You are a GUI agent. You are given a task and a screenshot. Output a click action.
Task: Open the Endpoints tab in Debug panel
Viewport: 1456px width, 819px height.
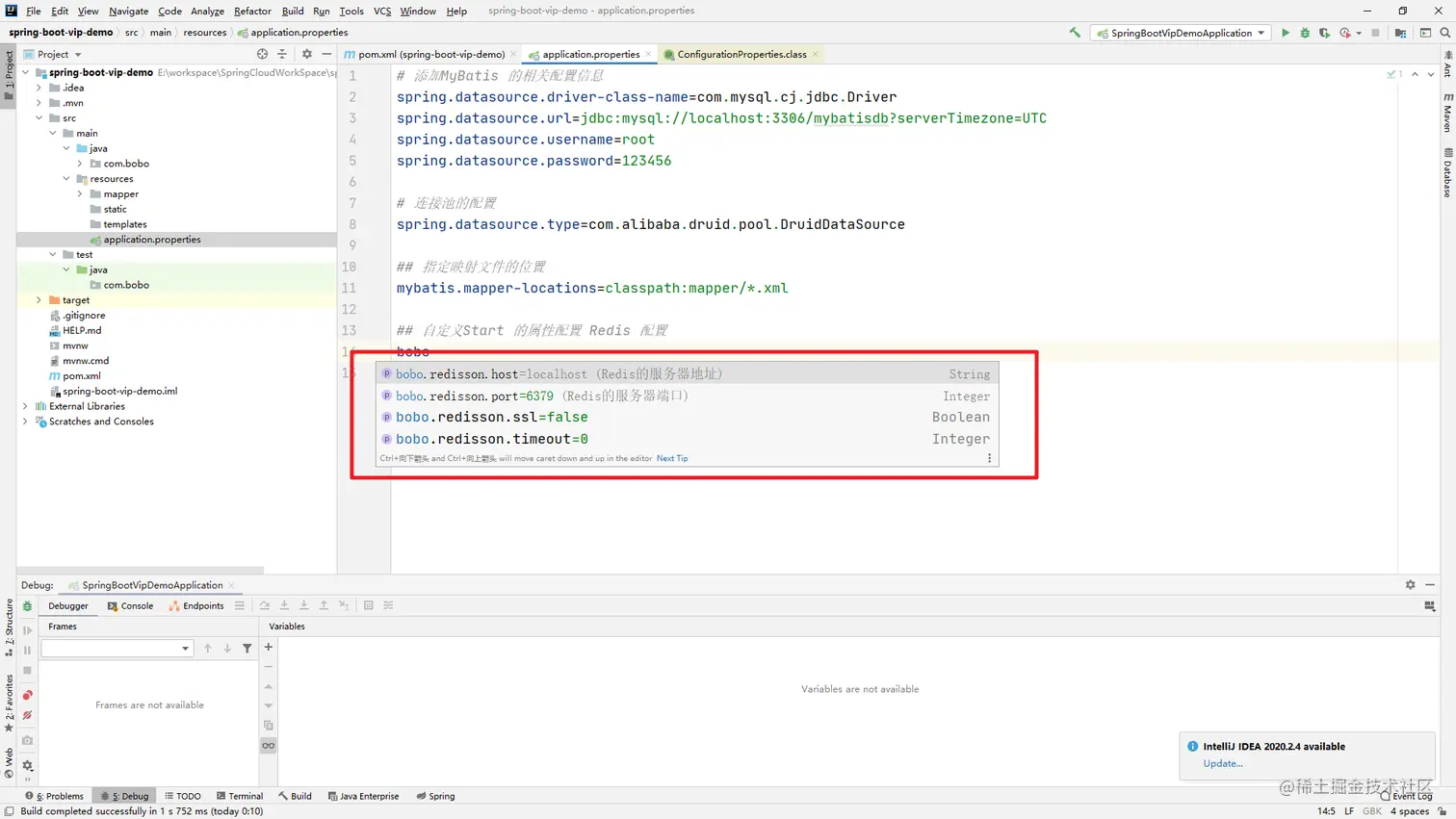(x=196, y=606)
